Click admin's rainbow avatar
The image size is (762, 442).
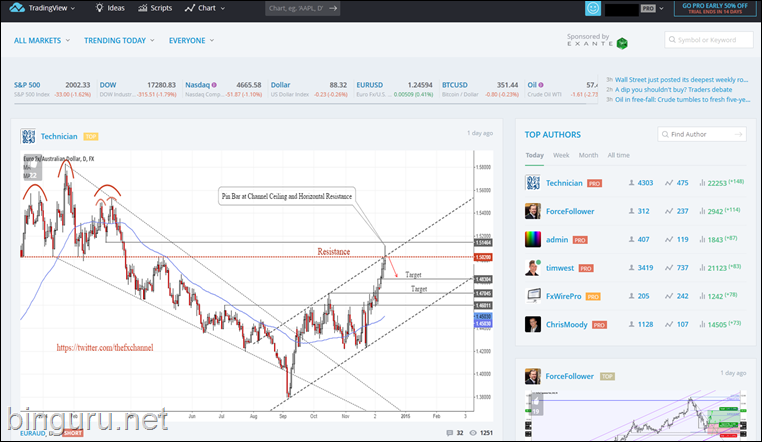533,239
